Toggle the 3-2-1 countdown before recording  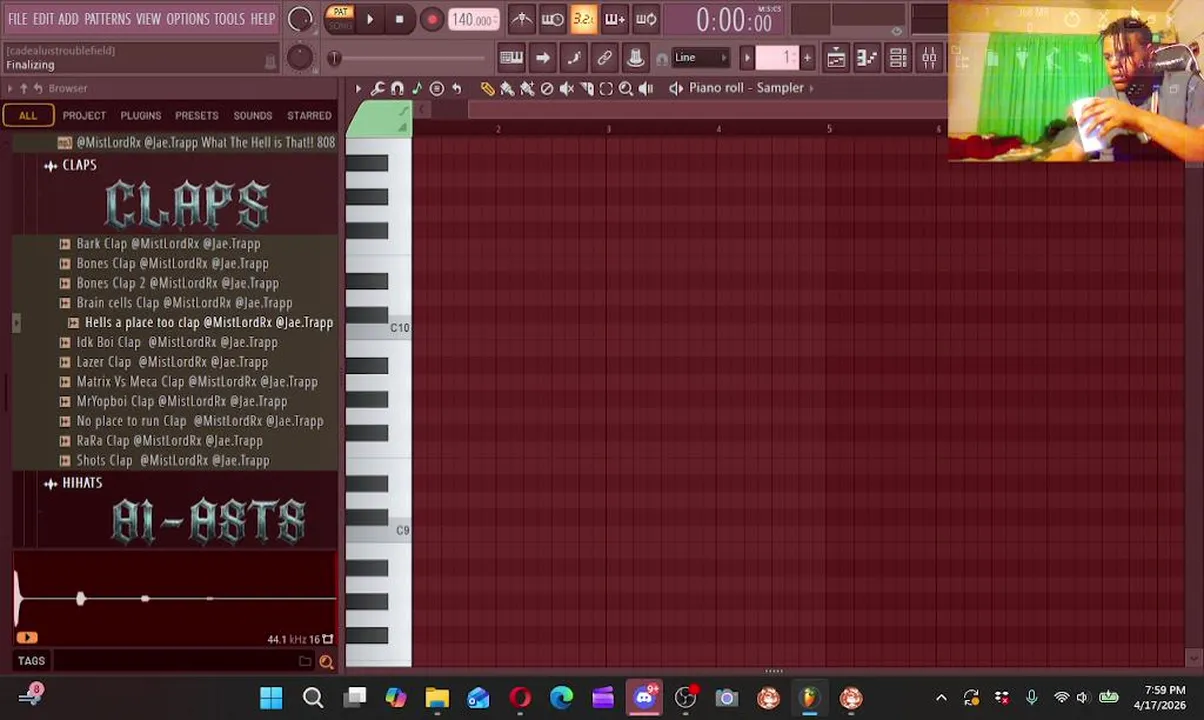coord(584,19)
